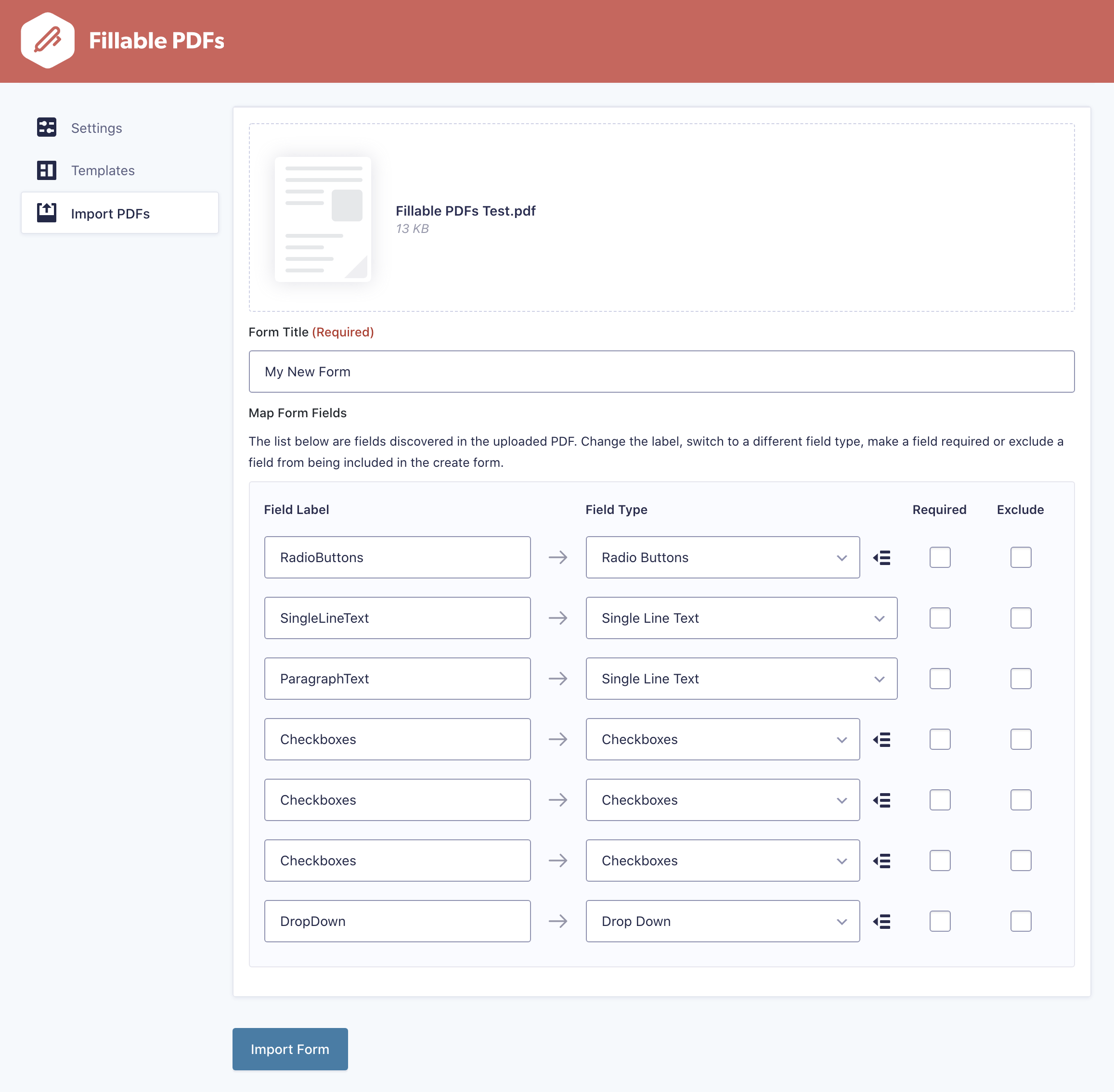Go to Settings in the sidebar
The image size is (1114, 1092).
coord(96,128)
